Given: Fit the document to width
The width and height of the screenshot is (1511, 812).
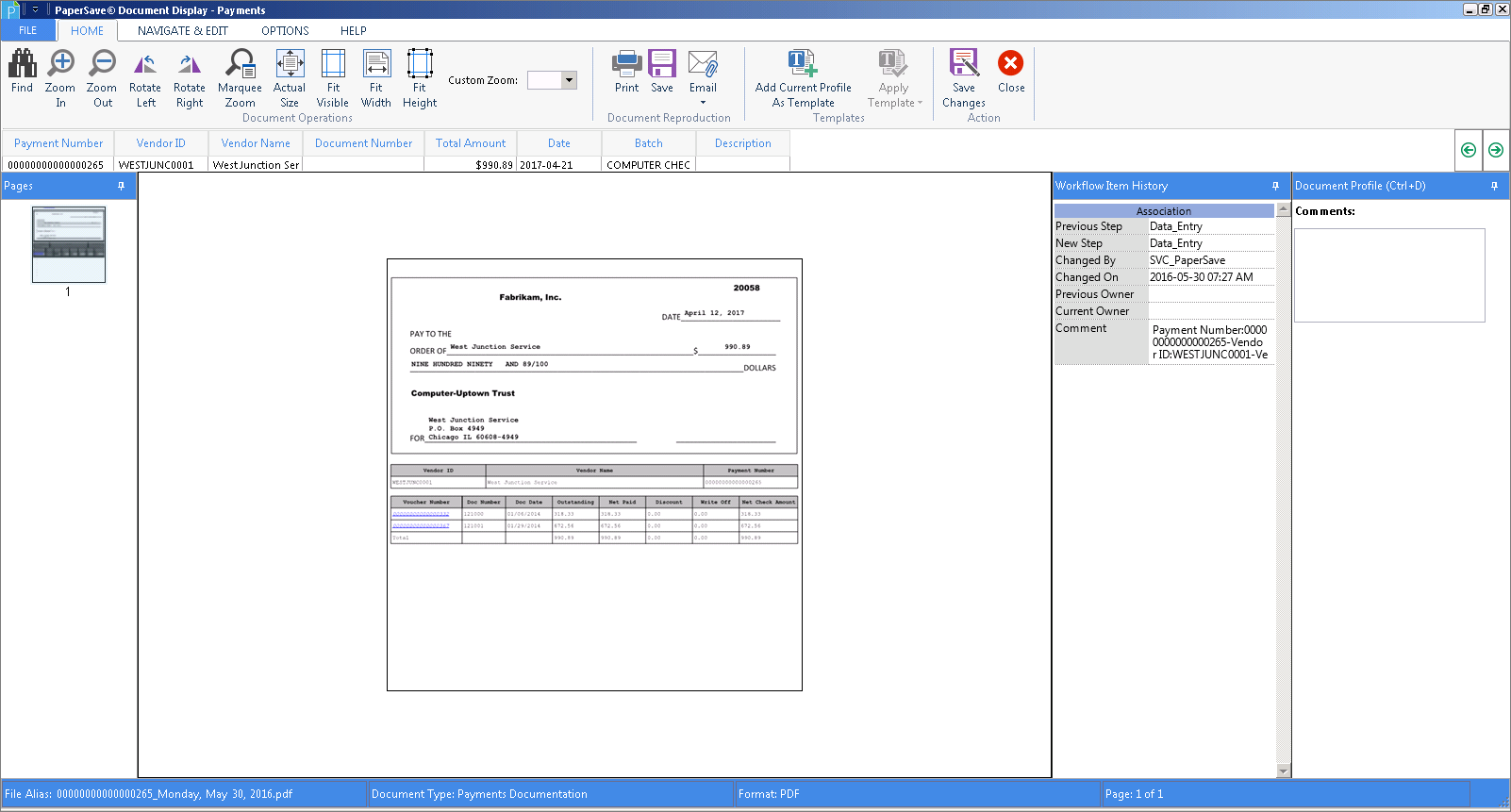Looking at the screenshot, I should (x=376, y=64).
